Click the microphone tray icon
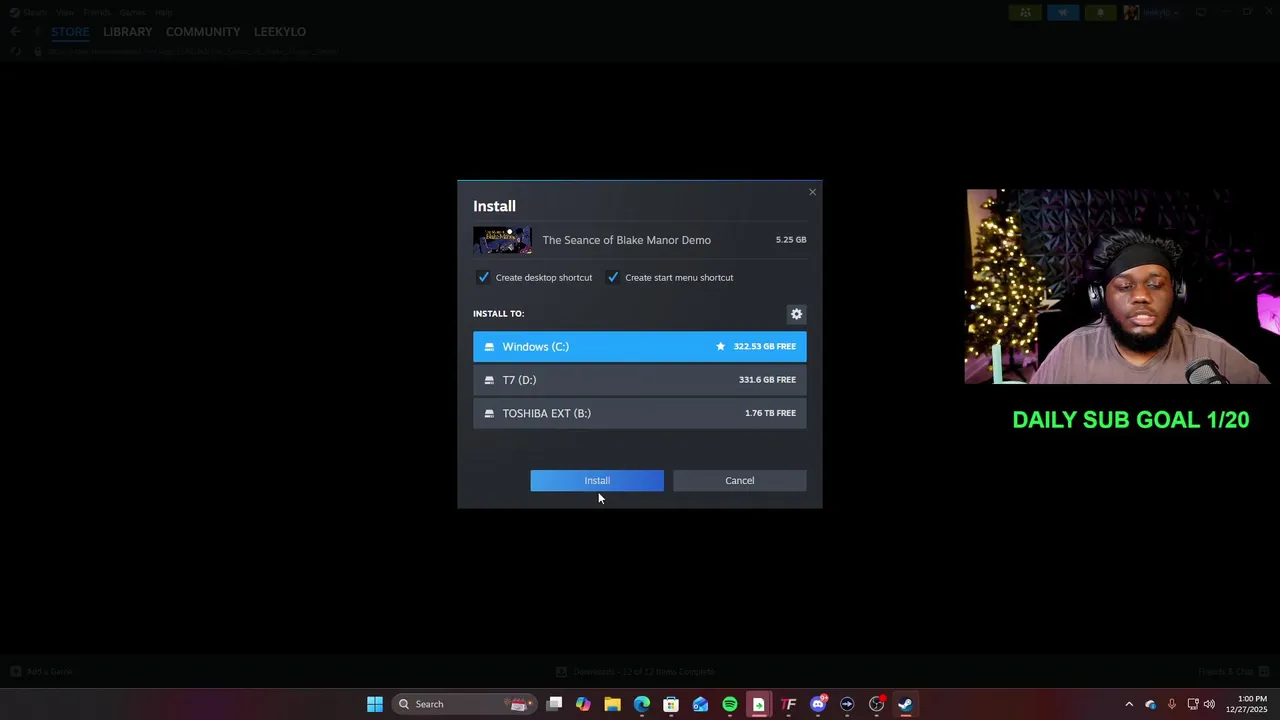 (x=1171, y=704)
